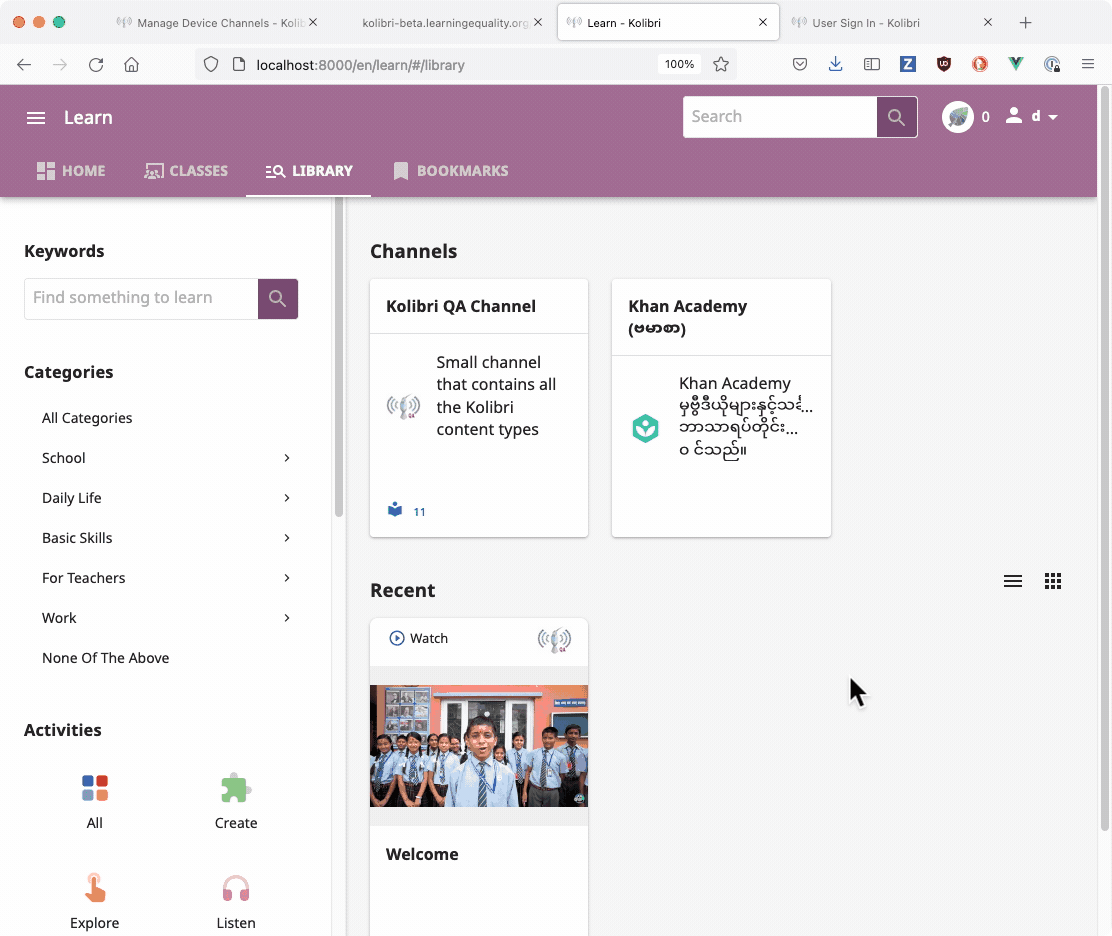Filter by the Create activity
The height and width of the screenshot is (936, 1112).
pyautogui.click(x=235, y=788)
